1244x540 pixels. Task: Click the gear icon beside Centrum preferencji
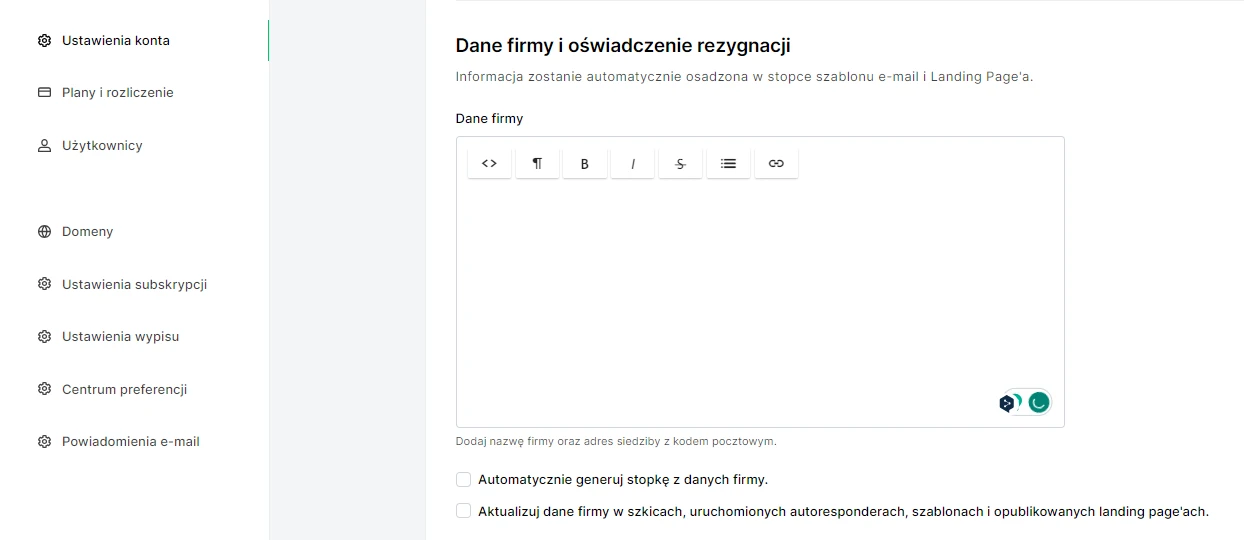point(44,389)
